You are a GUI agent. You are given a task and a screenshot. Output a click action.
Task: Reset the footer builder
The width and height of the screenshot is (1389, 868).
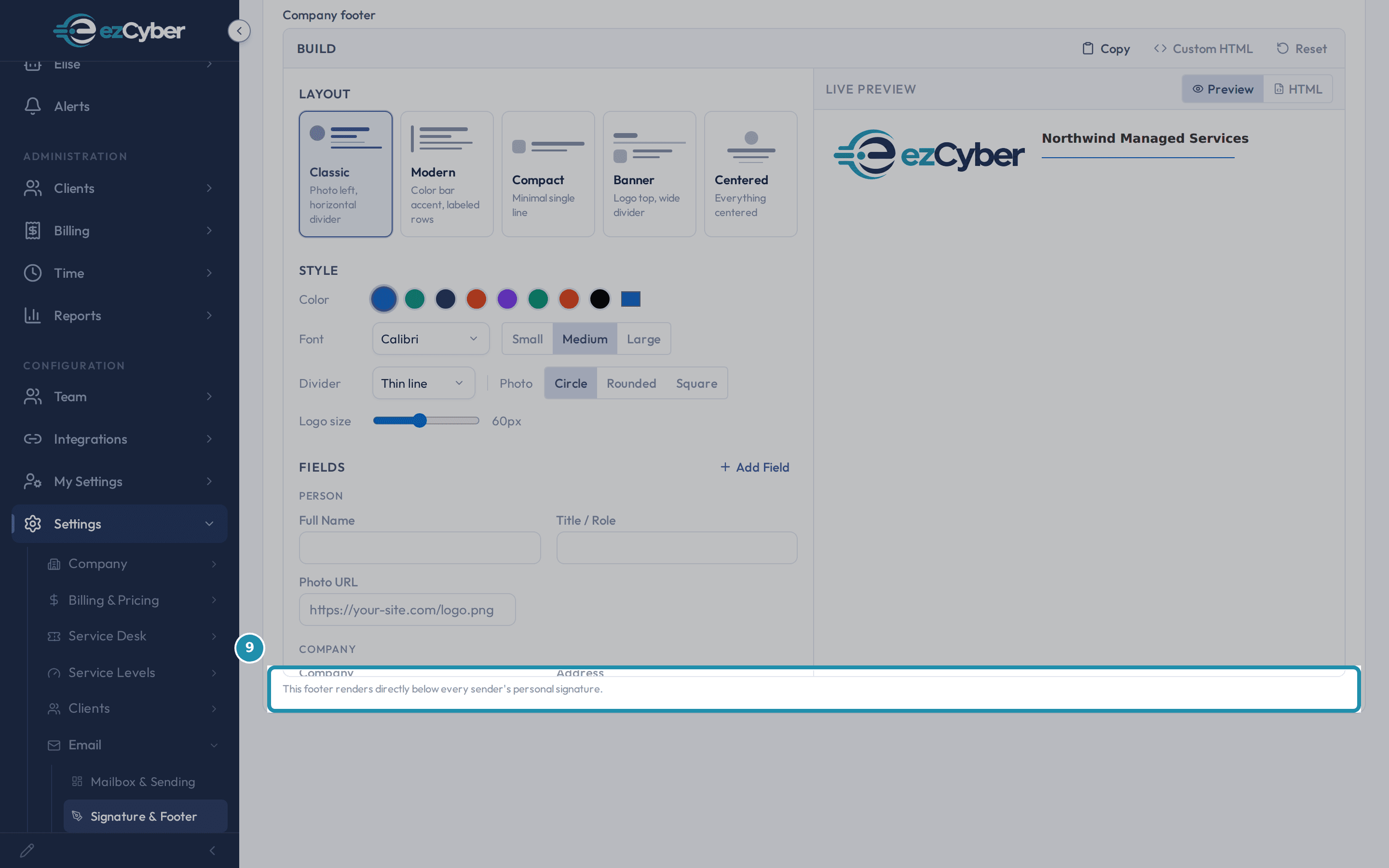click(x=1302, y=49)
